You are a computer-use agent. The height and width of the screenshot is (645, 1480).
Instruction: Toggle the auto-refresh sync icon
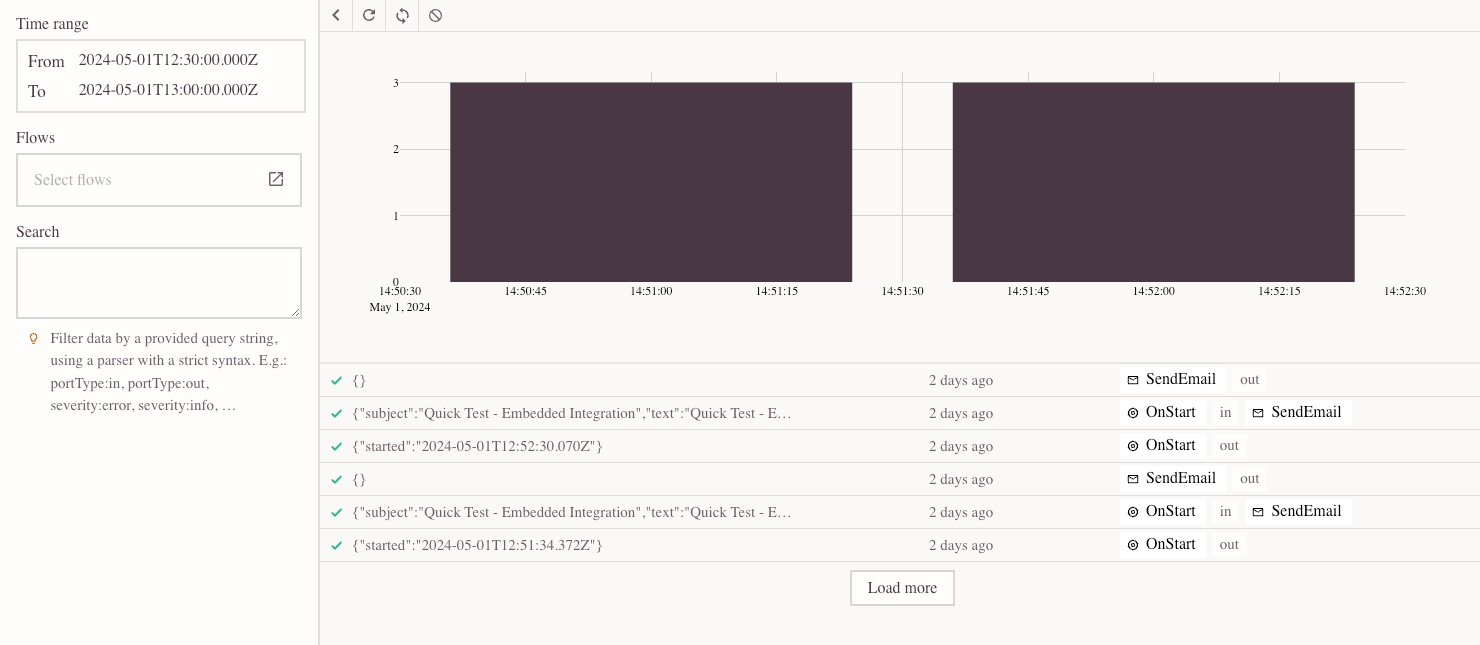click(x=402, y=15)
